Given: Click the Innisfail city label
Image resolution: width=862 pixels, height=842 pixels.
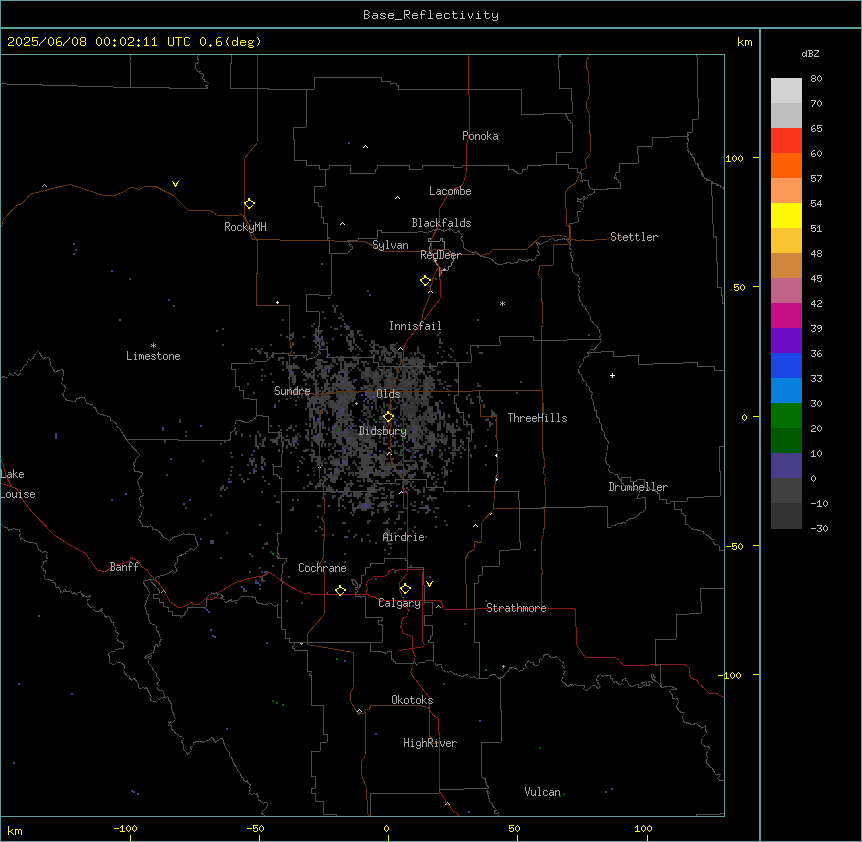Looking at the screenshot, I should (415, 326).
